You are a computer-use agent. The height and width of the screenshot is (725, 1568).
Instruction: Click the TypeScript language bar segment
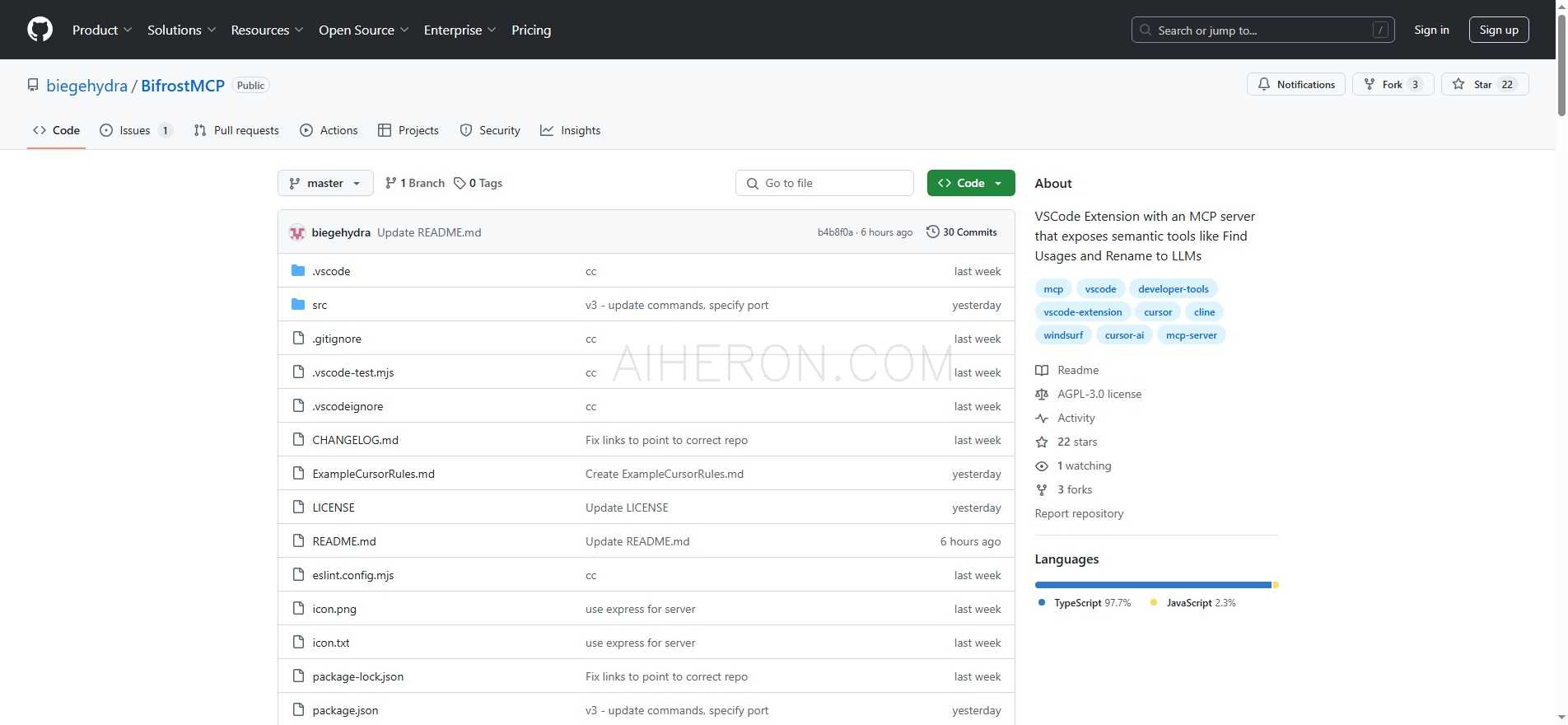1153,585
